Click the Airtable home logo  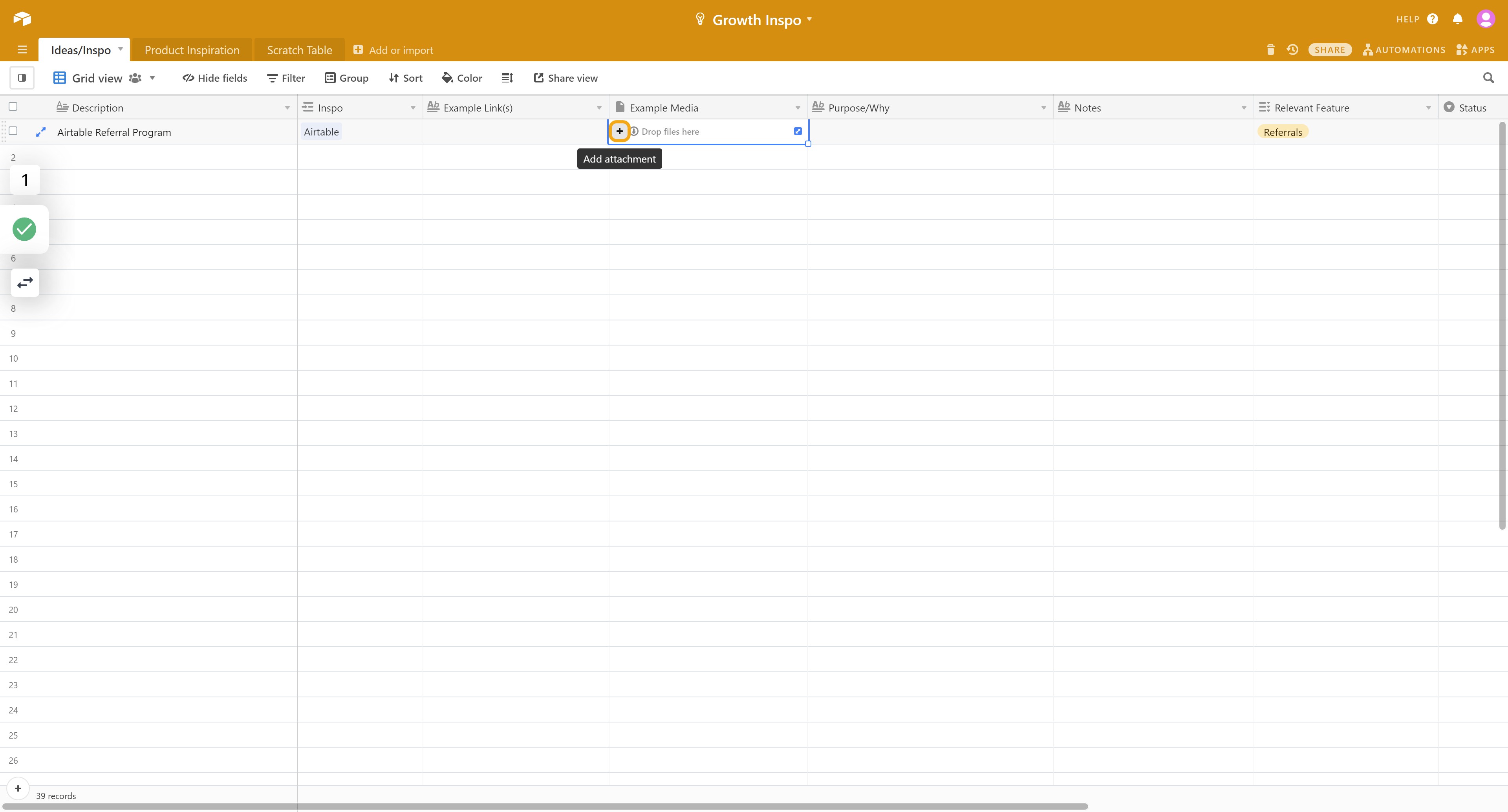tap(22, 19)
